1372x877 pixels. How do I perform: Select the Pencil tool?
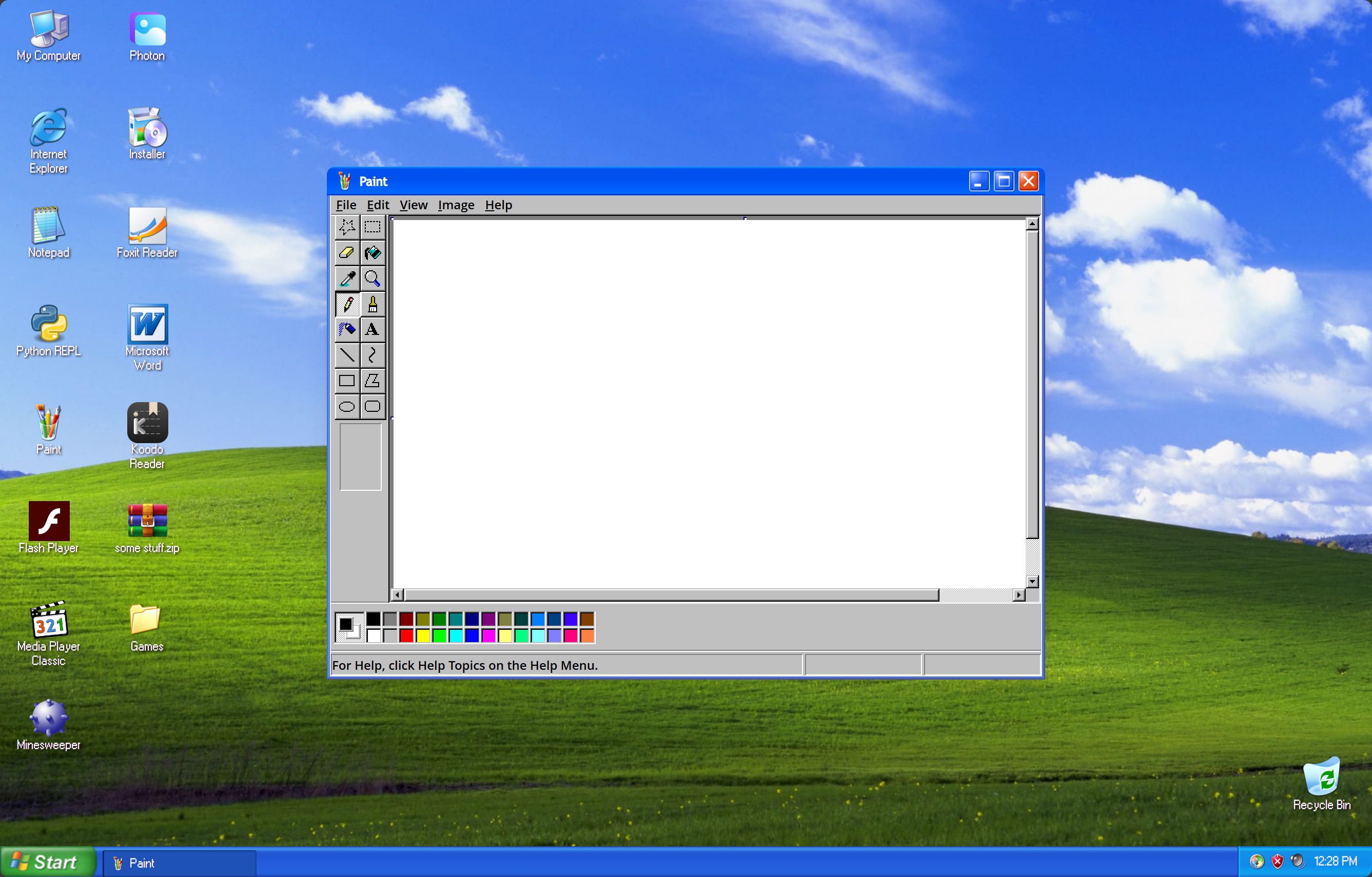(347, 304)
